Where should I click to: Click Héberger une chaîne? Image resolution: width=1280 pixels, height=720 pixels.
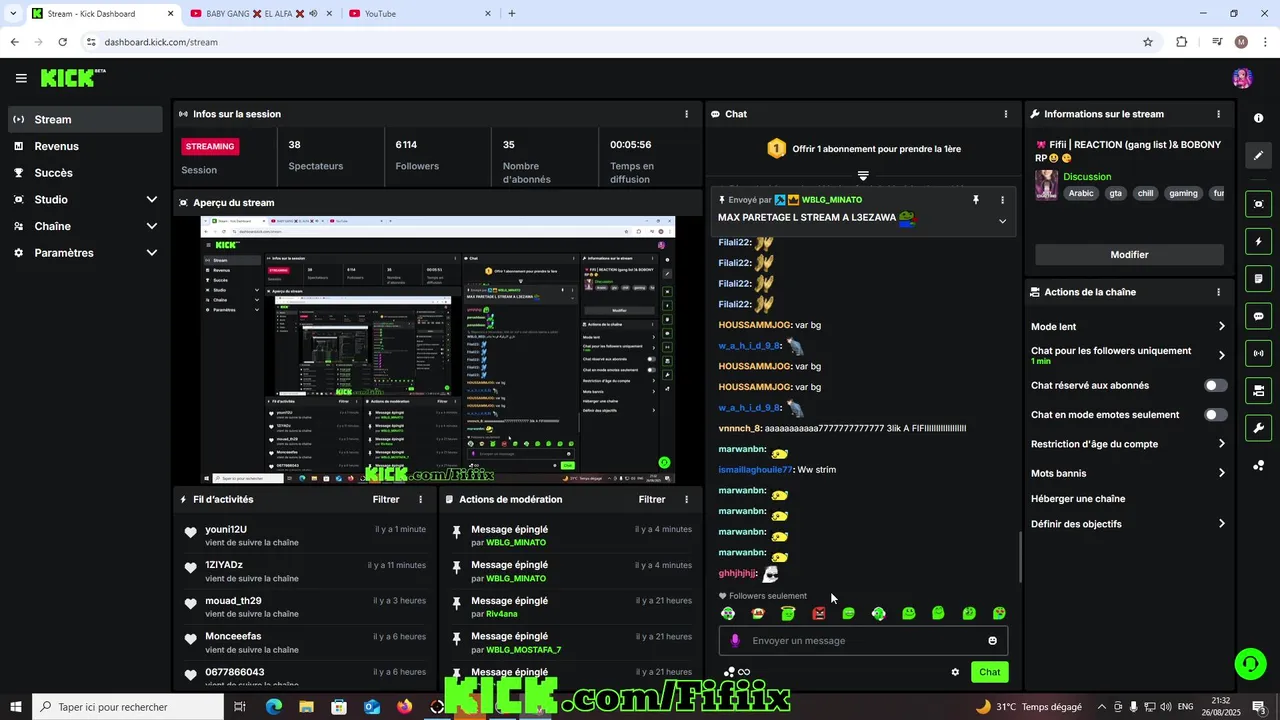pyautogui.click(x=1078, y=499)
